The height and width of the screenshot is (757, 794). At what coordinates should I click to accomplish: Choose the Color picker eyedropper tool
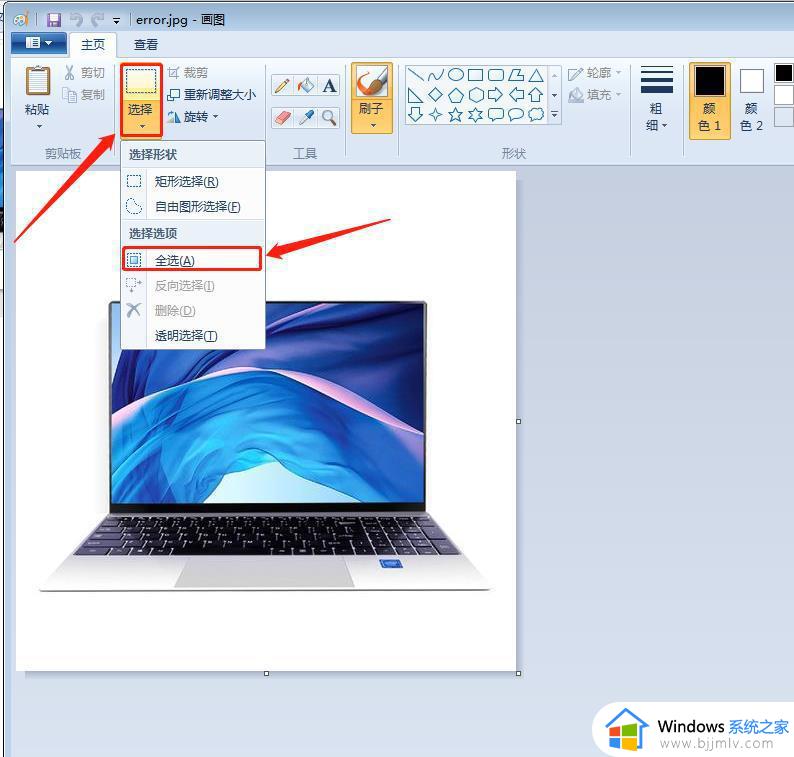pos(306,118)
